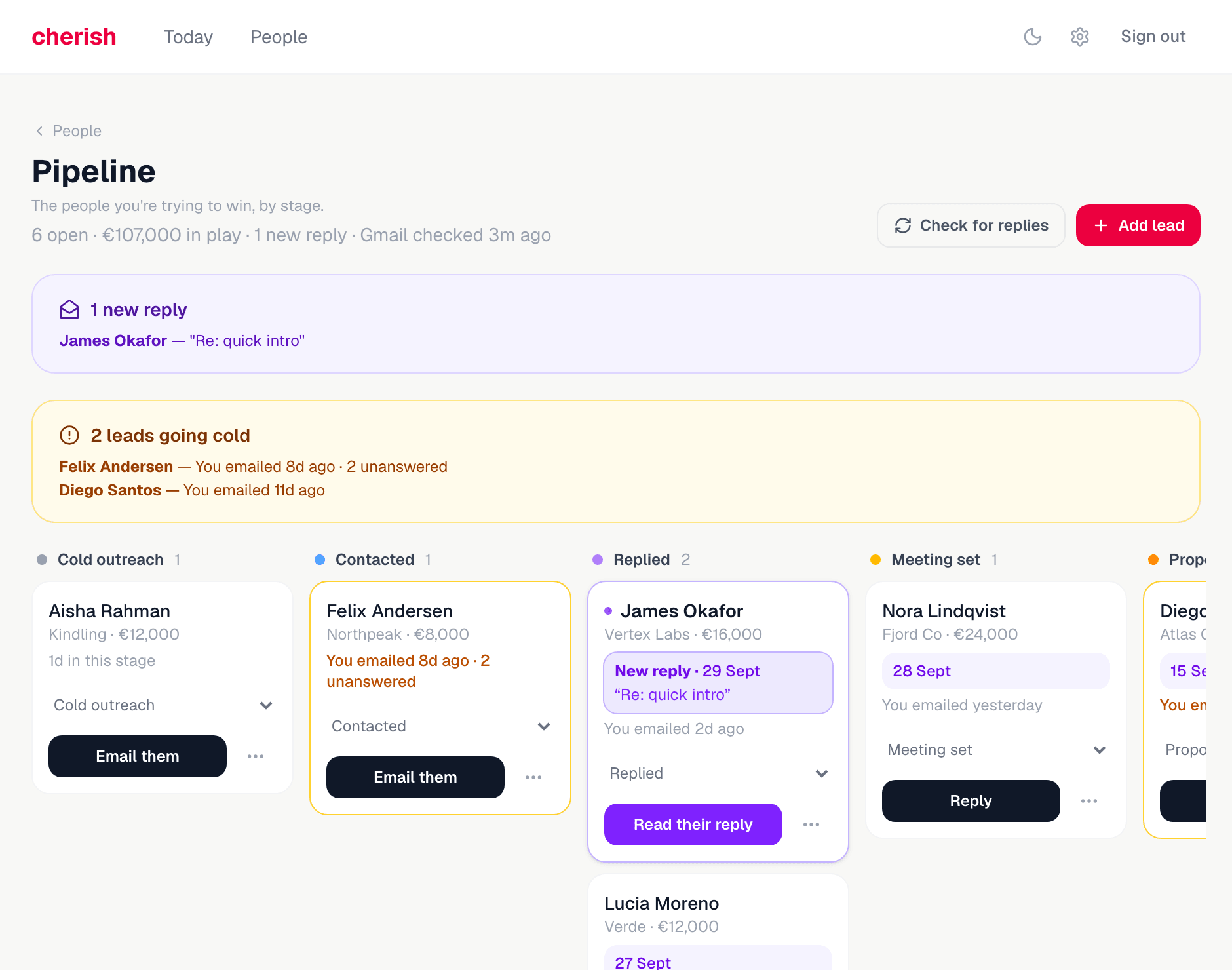Open Diego Santos in the going cold banner
Viewport: 1232px width, 970px height.
pos(110,490)
